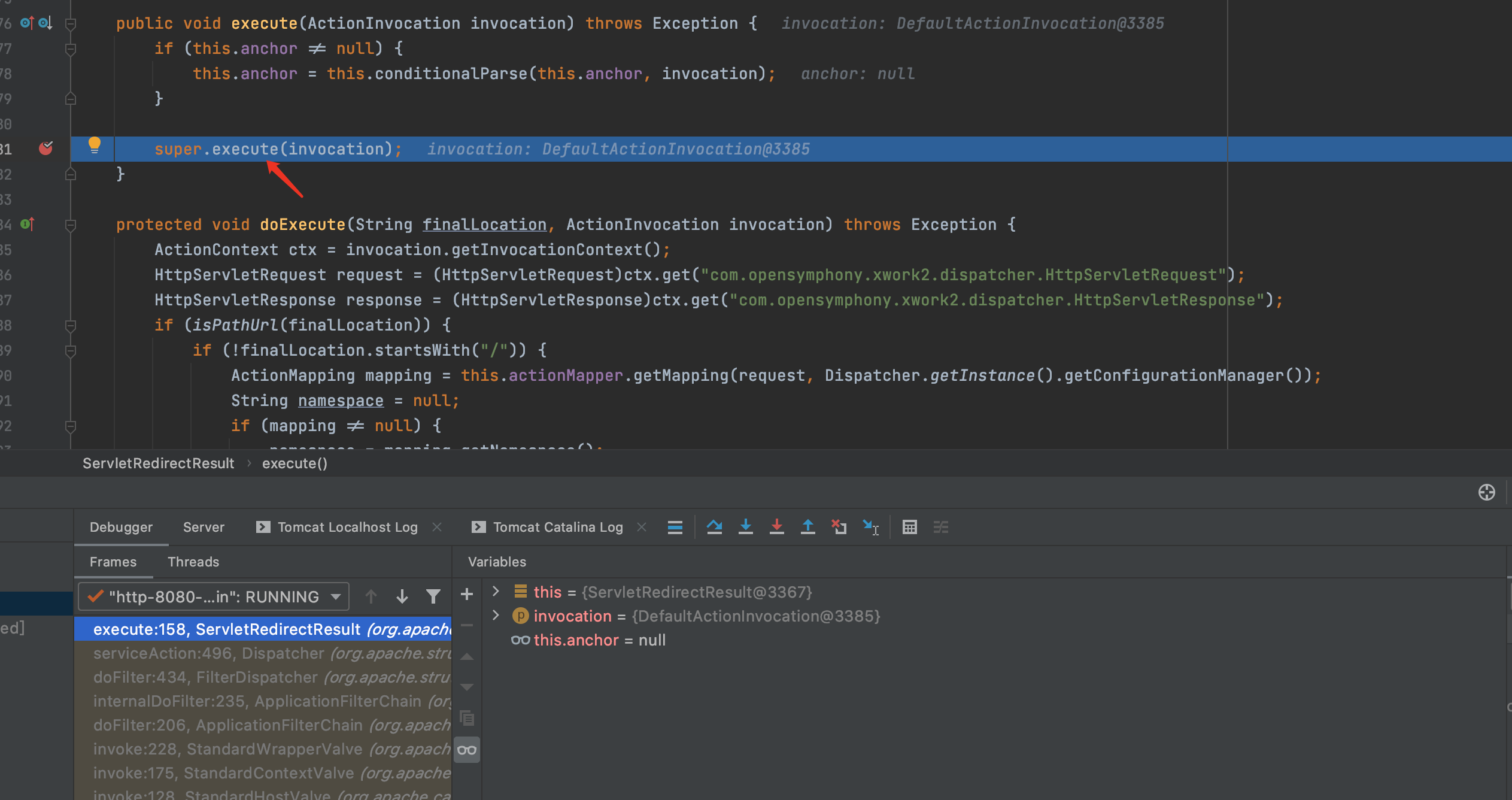This screenshot has height=800, width=1512.
Task: Click the Show Execution Point icon
Action: click(x=675, y=527)
